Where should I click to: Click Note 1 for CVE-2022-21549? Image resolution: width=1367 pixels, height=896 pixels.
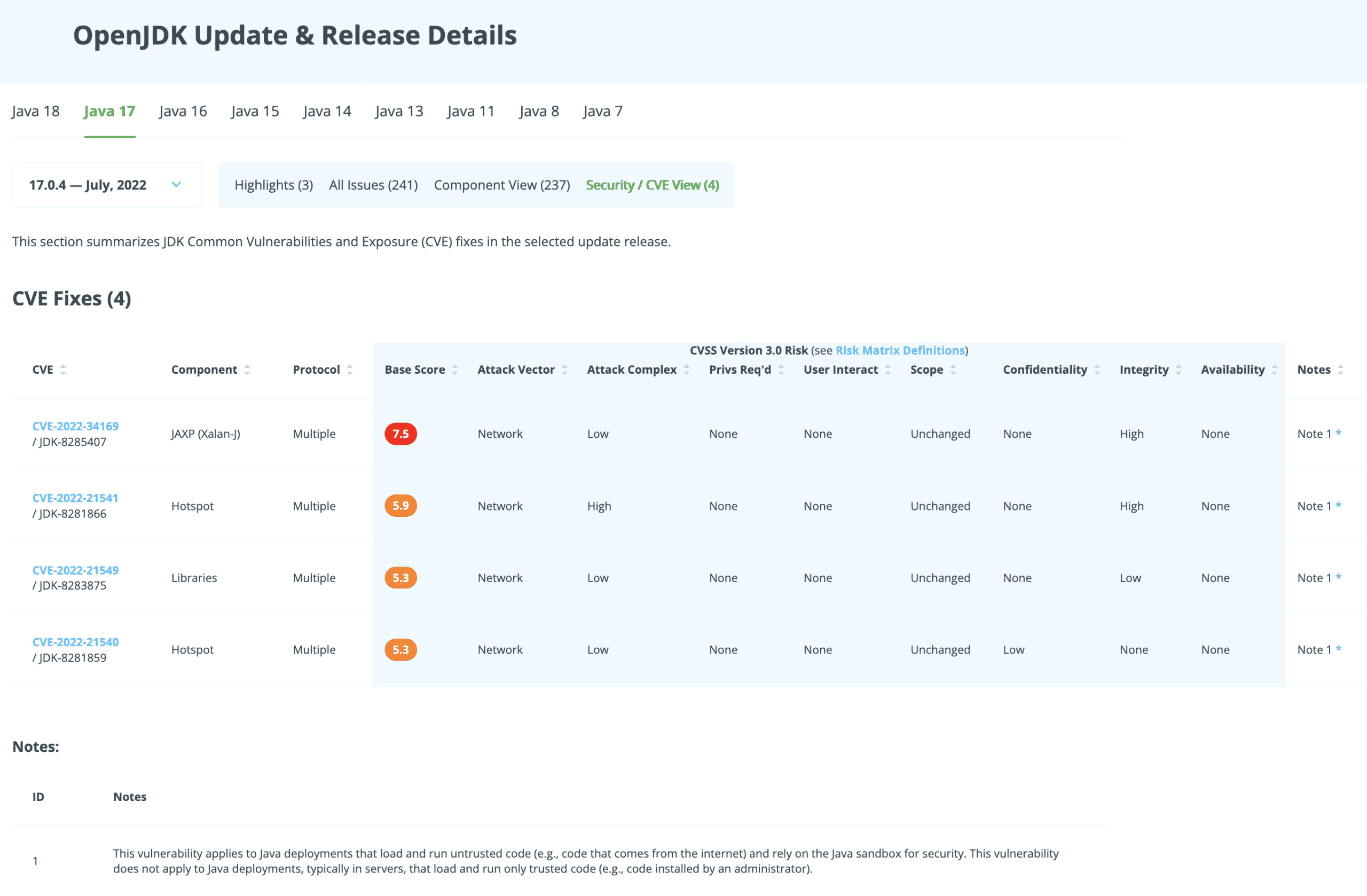tap(1319, 578)
